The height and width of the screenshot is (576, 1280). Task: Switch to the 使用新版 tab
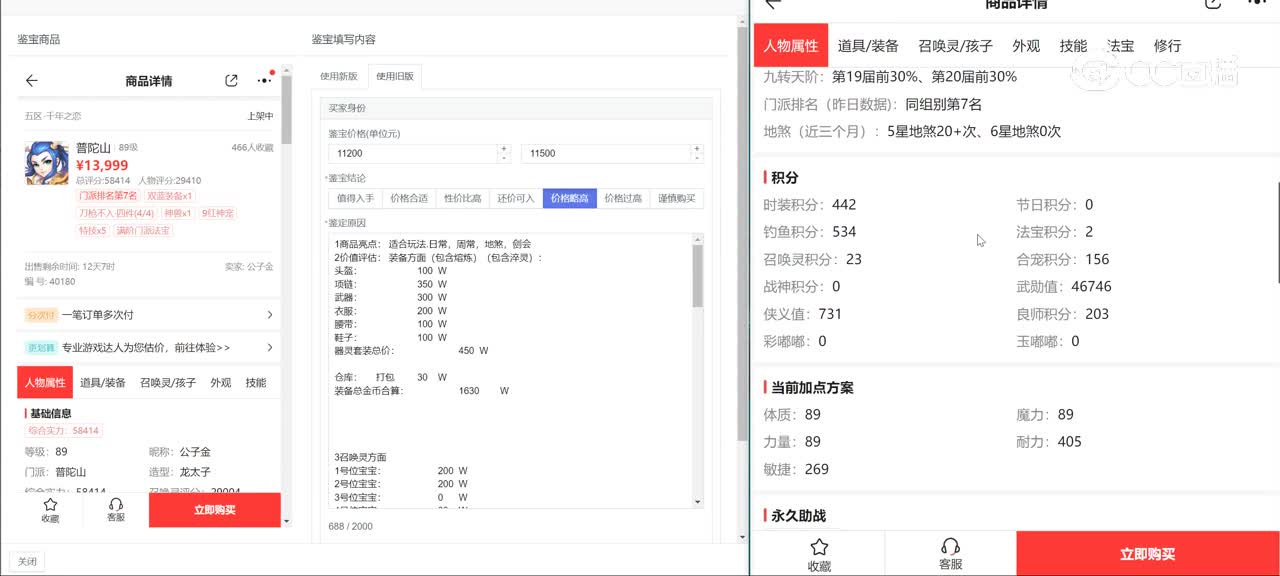click(338, 76)
